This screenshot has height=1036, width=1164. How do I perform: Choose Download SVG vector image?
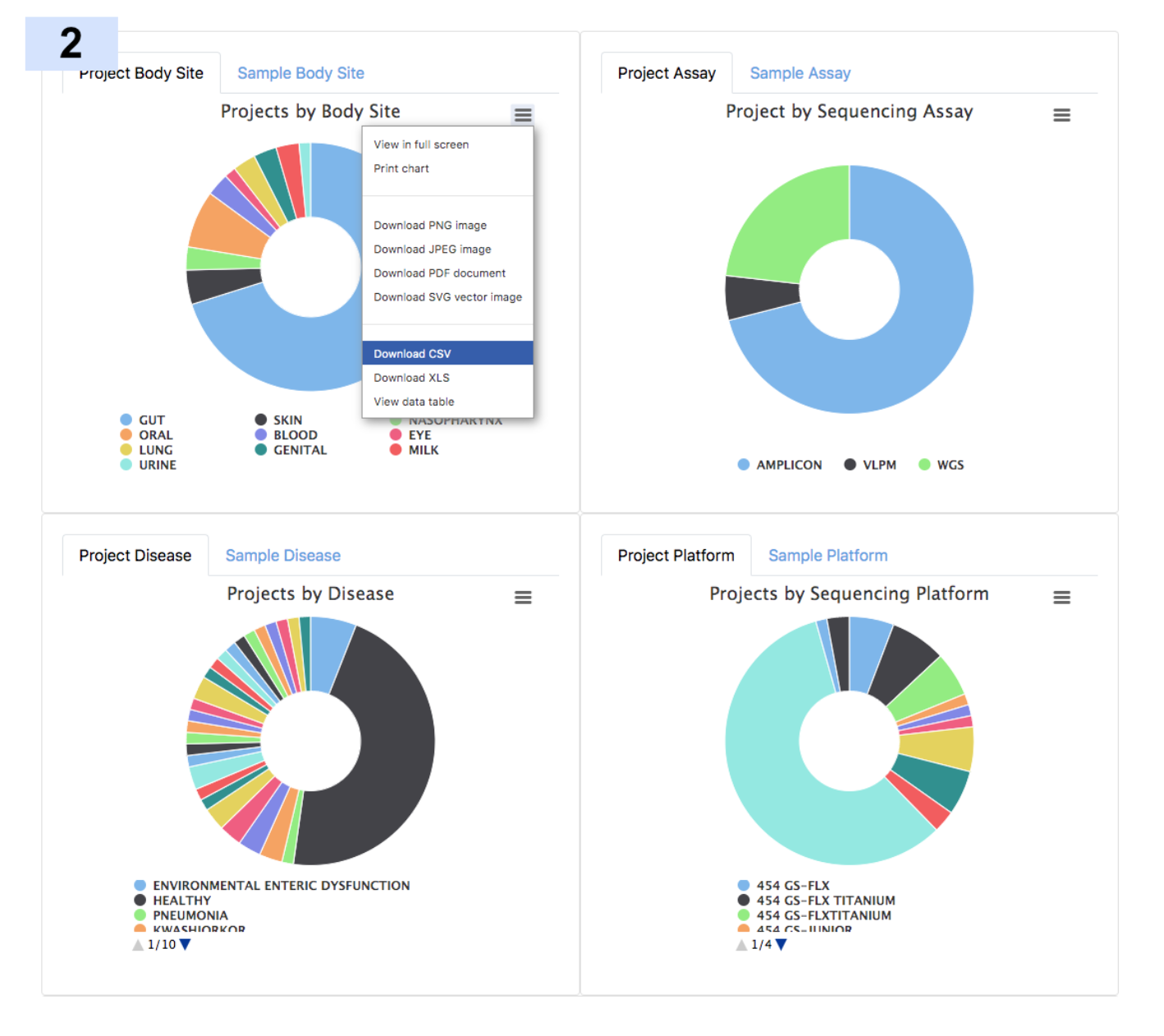(x=447, y=296)
